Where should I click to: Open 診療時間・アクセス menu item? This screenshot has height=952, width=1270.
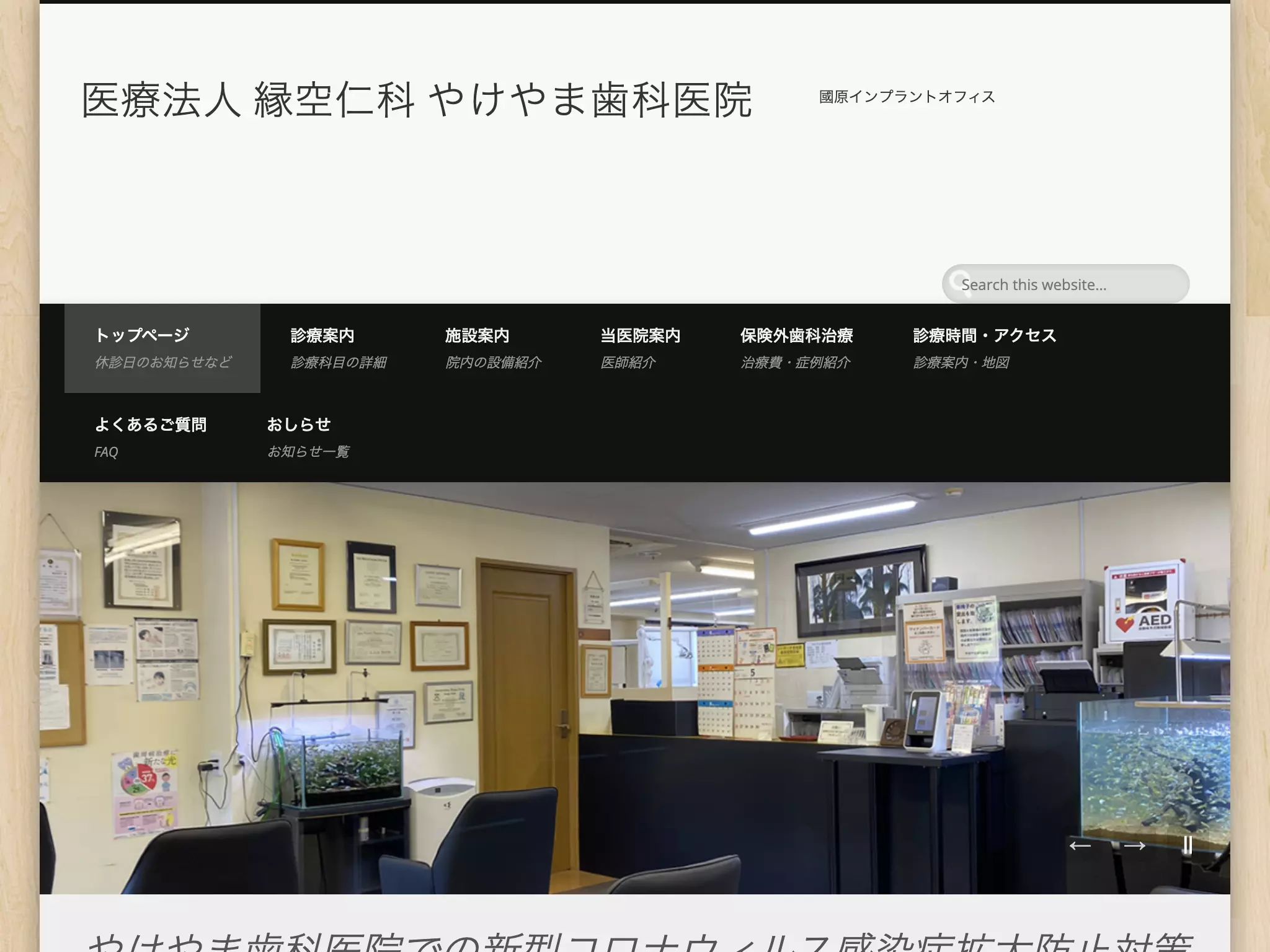(985, 348)
